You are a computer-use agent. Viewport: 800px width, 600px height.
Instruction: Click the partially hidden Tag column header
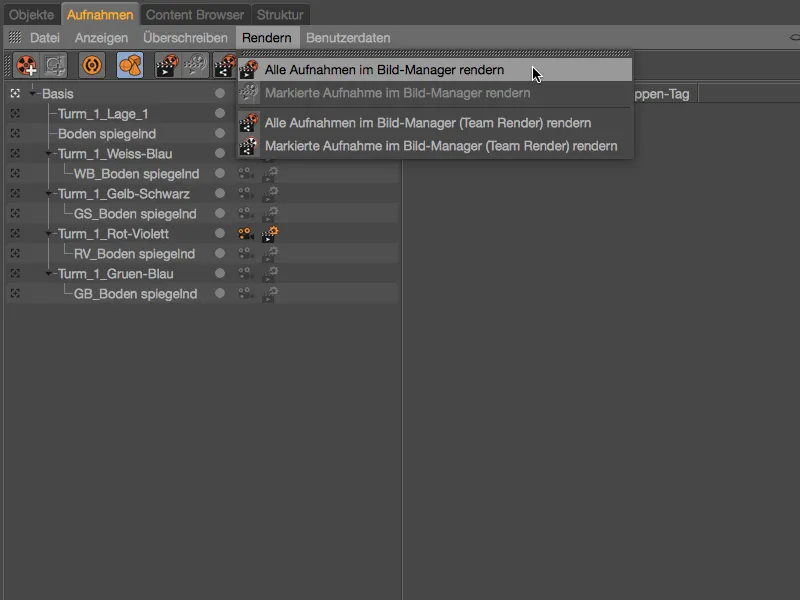tap(664, 94)
